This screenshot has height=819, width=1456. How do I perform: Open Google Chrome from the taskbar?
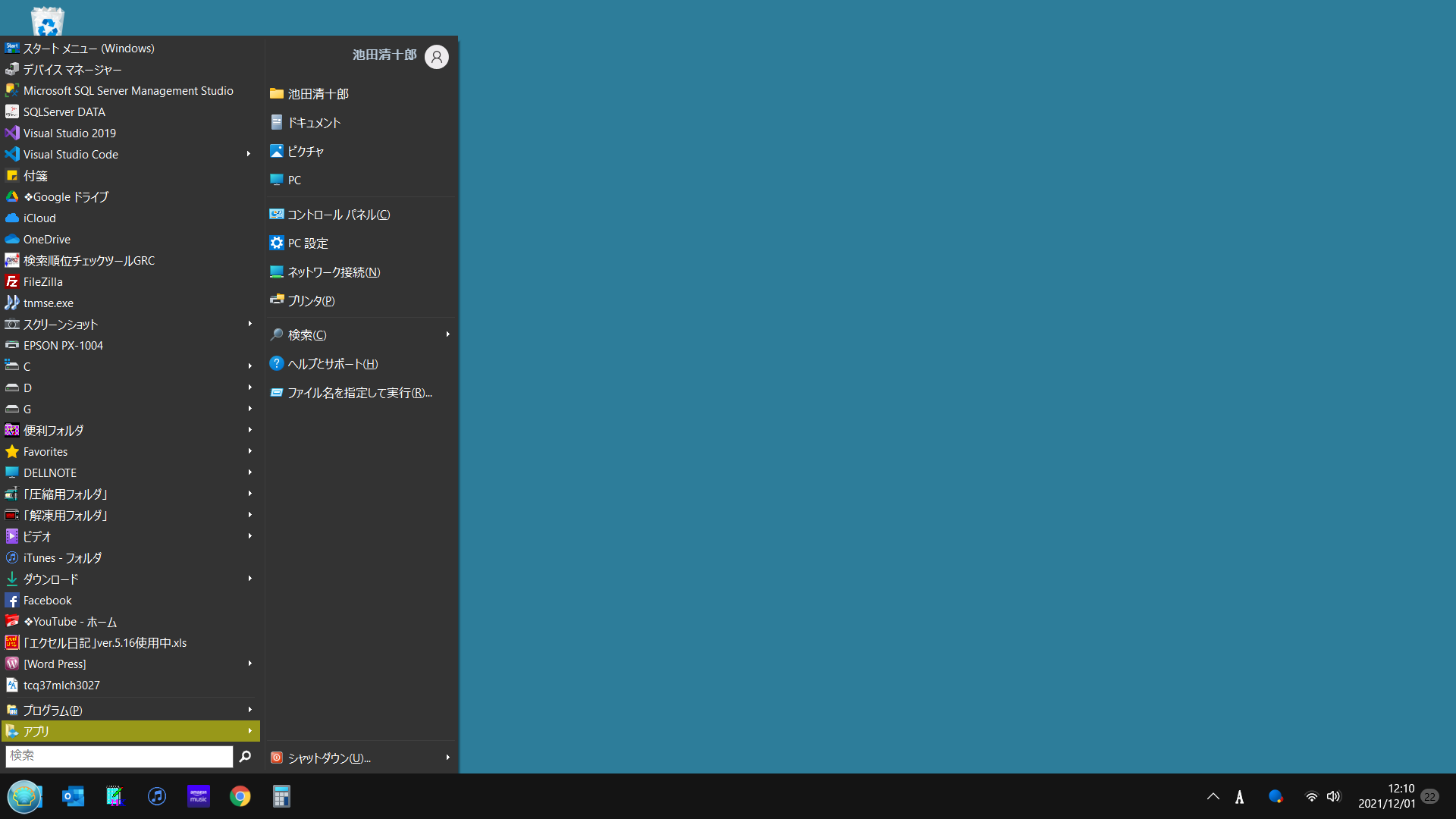click(x=240, y=796)
